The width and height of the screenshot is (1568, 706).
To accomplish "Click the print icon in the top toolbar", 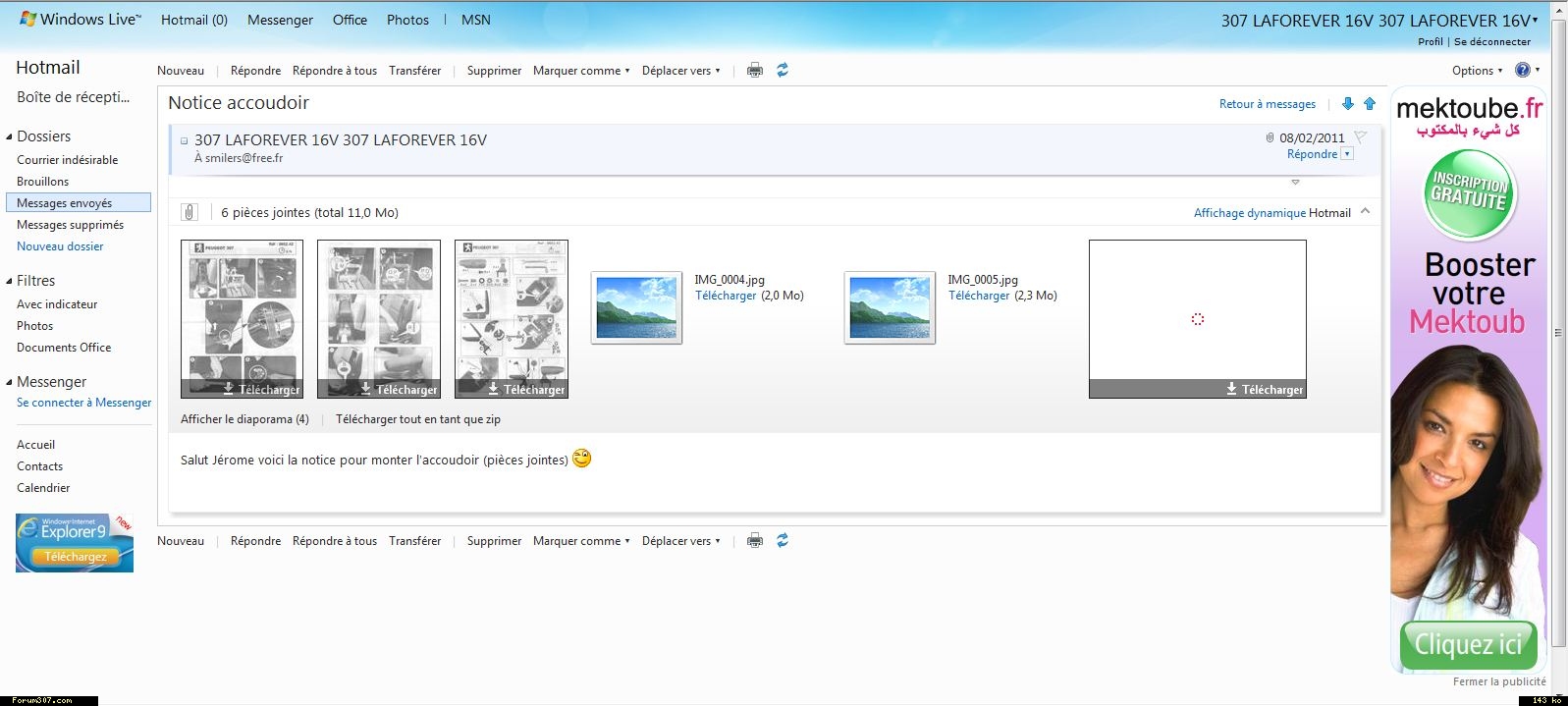I will click(x=754, y=71).
